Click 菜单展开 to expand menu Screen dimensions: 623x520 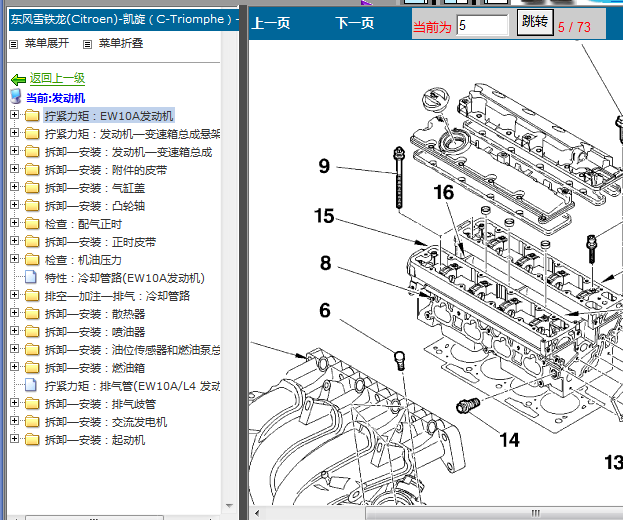pos(47,43)
